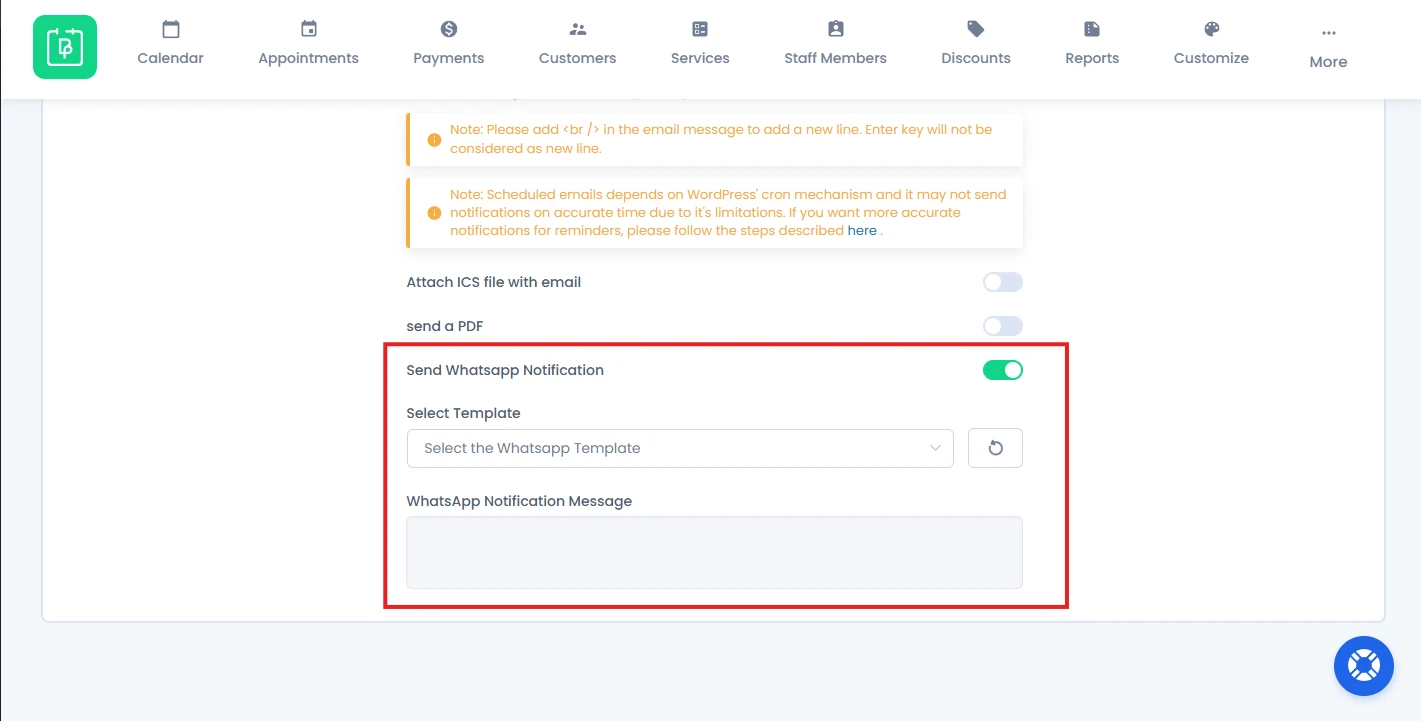
Task: Open the Calendar menu item
Action: point(171,58)
